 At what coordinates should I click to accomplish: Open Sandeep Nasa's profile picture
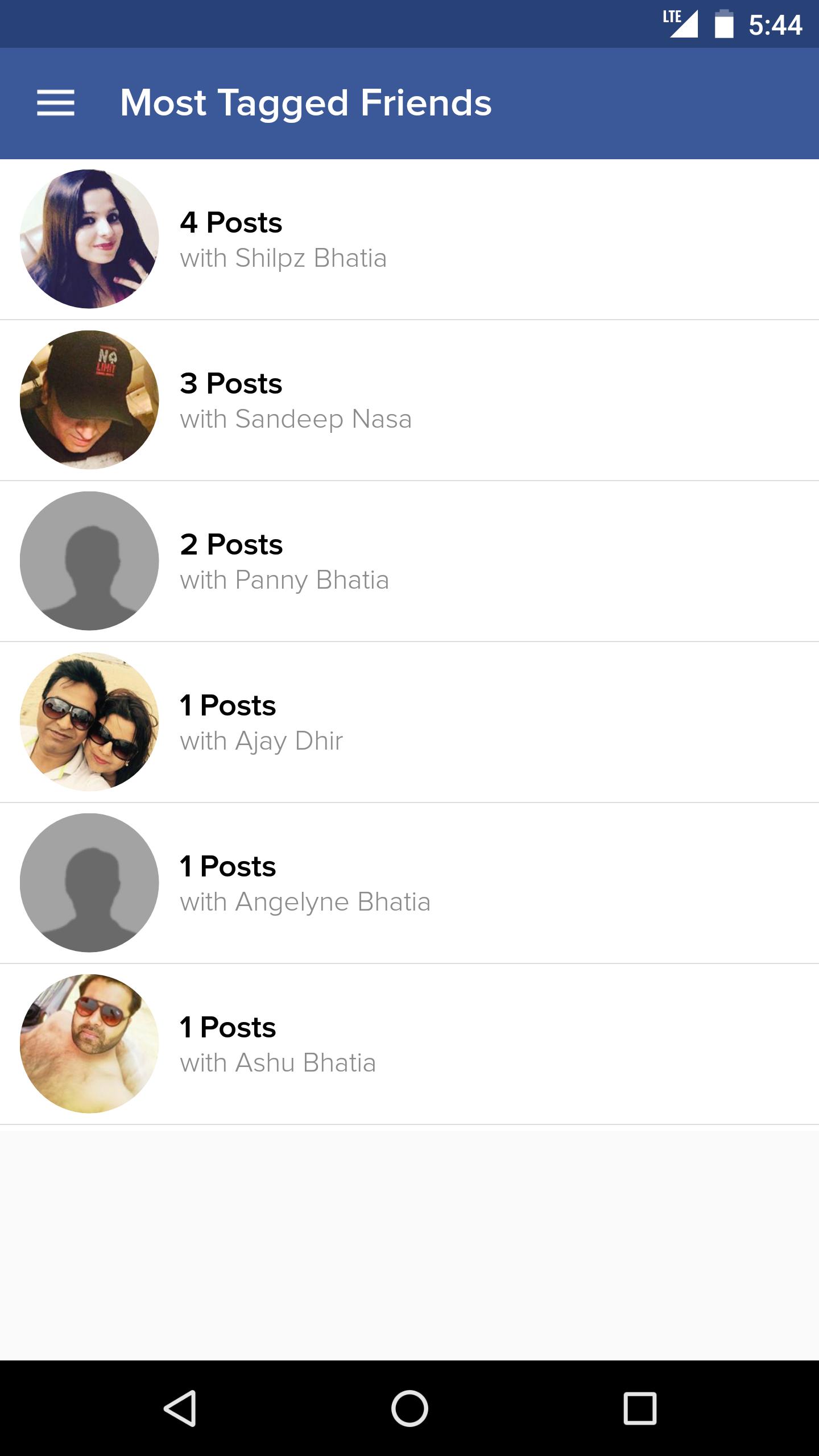tap(89, 400)
